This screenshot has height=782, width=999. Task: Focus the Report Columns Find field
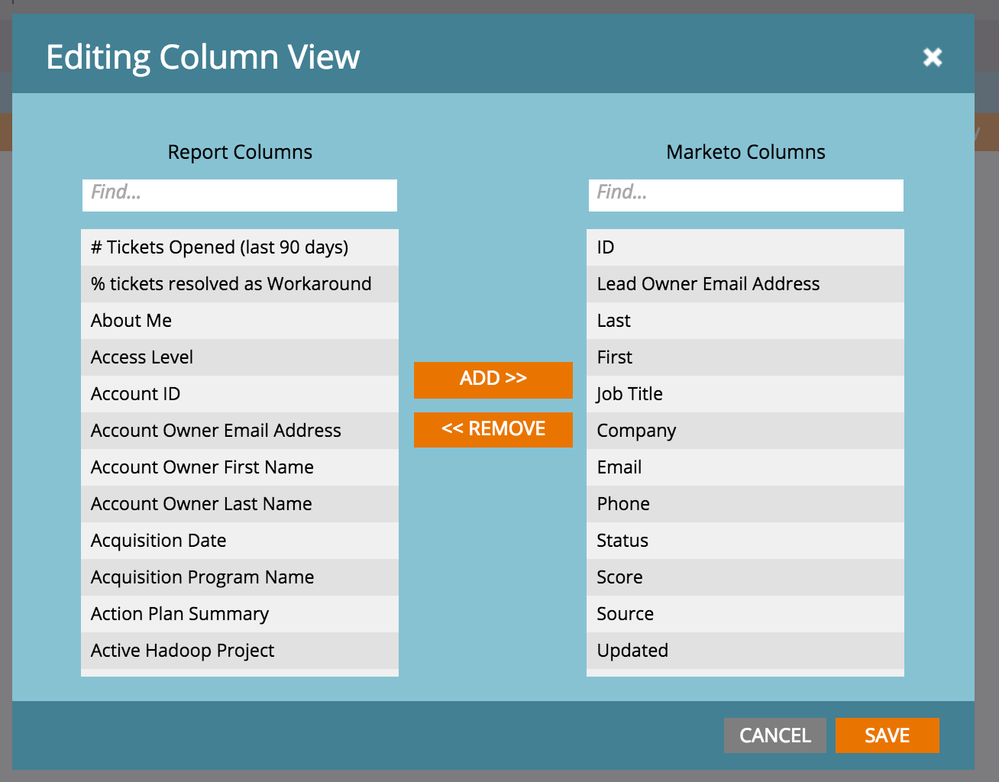click(240, 195)
